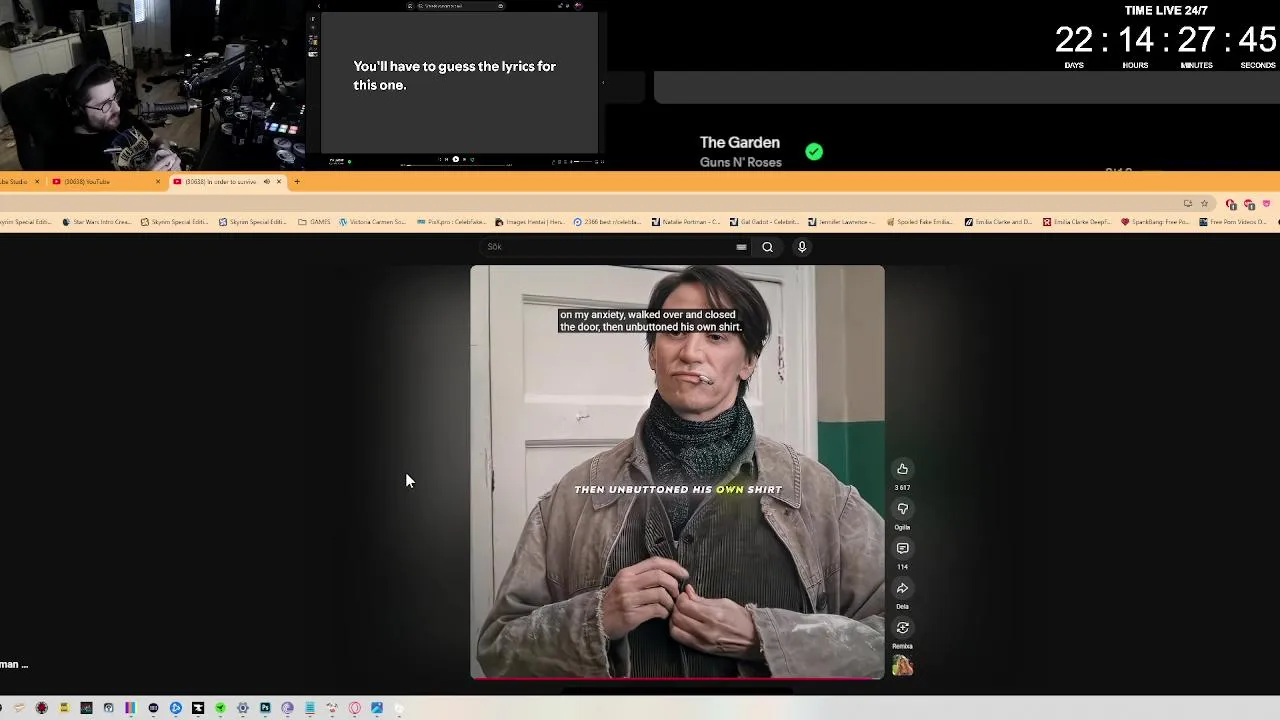Open the sound thumbnail below Remixa
Image resolution: width=1280 pixels, height=720 pixels.
click(x=902, y=666)
